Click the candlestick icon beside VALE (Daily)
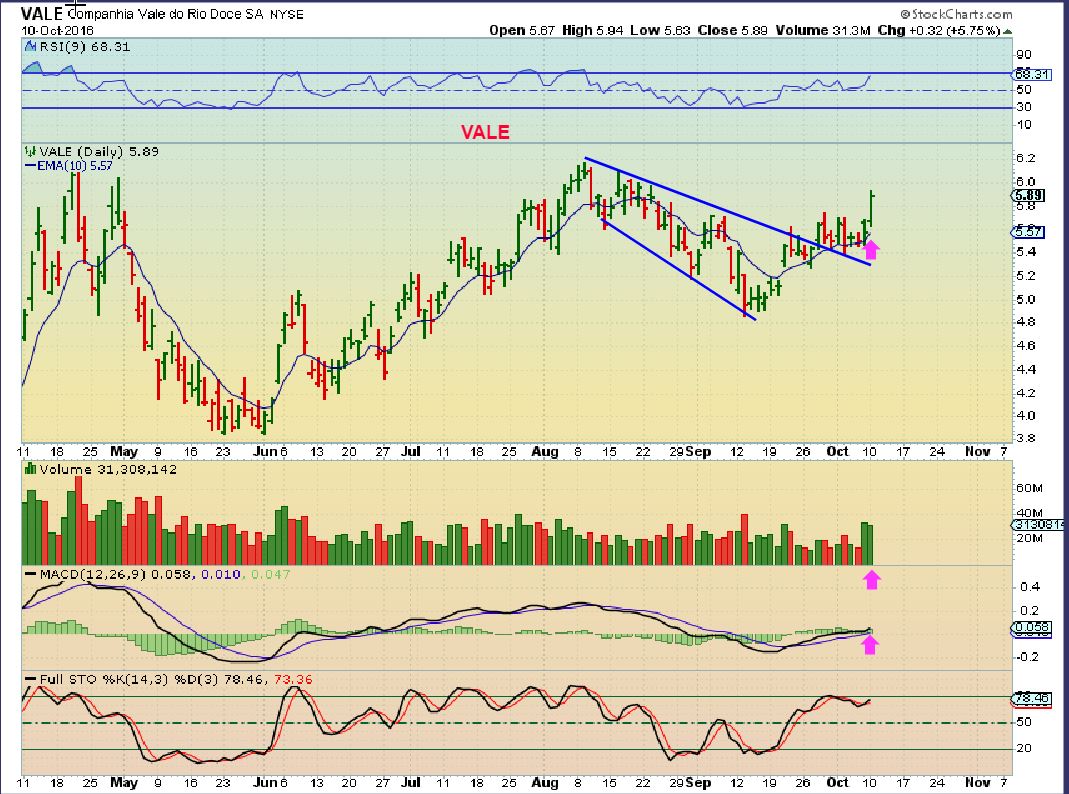The height and width of the screenshot is (794, 1069). point(30,151)
